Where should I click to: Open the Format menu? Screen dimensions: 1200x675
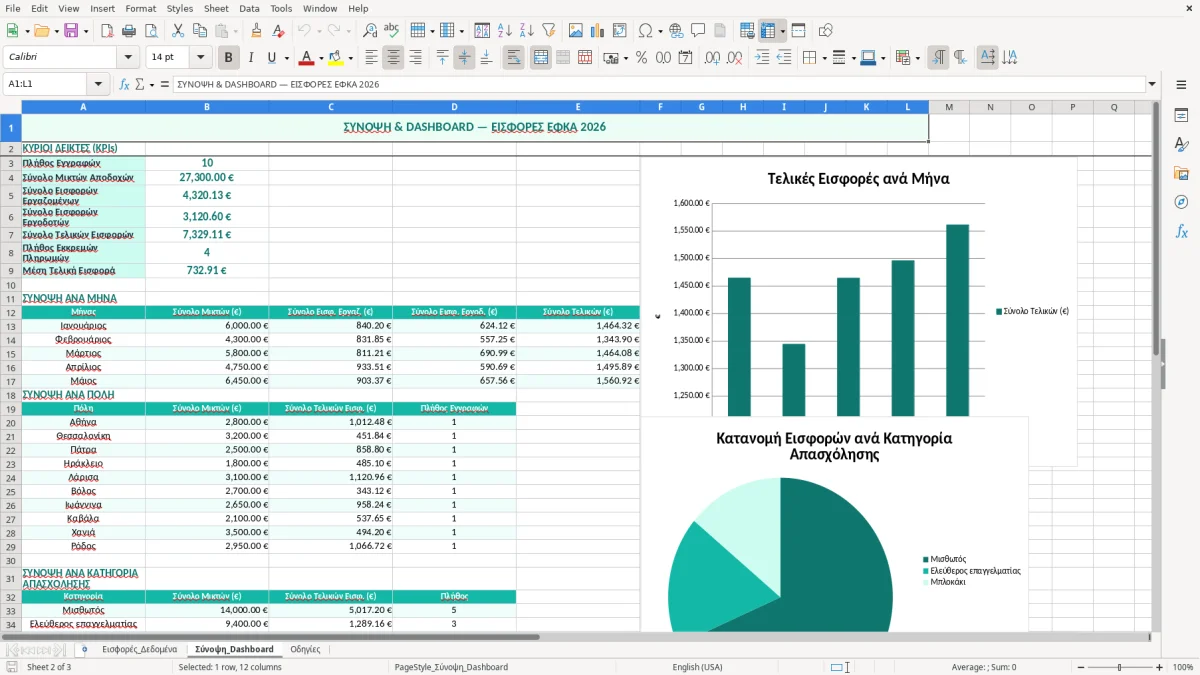pos(140,8)
